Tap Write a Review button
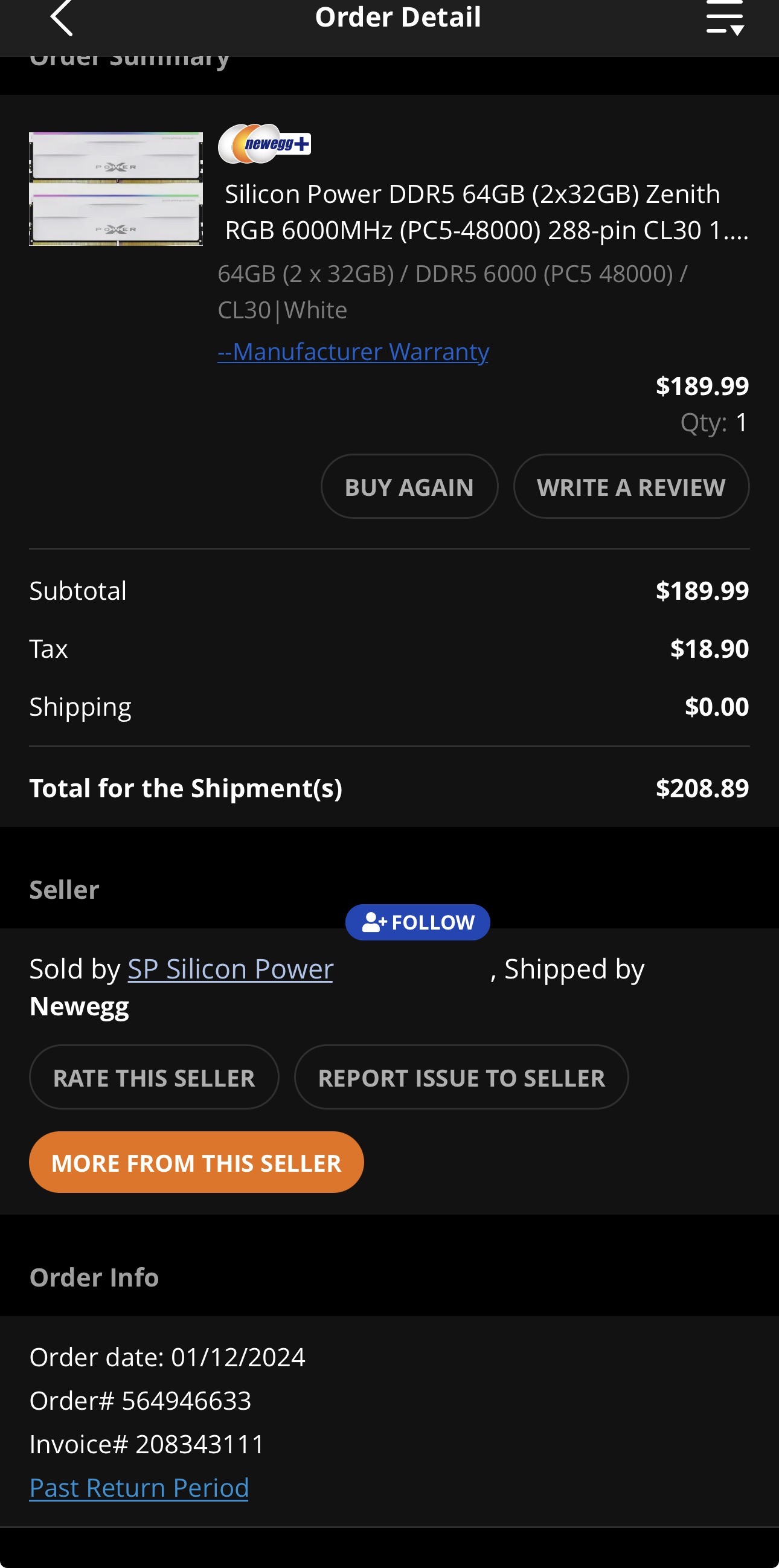The width and height of the screenshot is (779, 1568). (630, 487)
